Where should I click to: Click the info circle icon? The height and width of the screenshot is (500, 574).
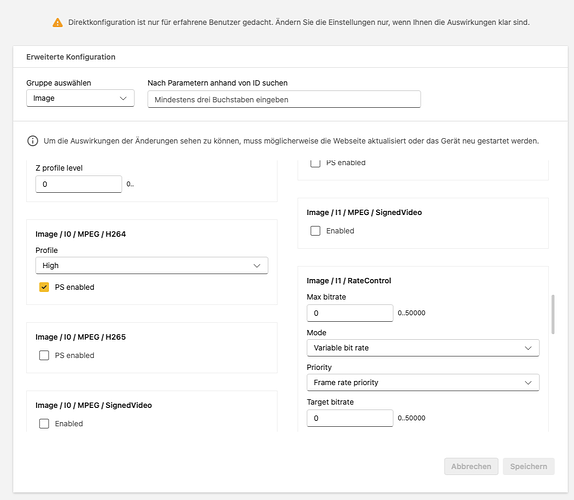coord(33,141)
